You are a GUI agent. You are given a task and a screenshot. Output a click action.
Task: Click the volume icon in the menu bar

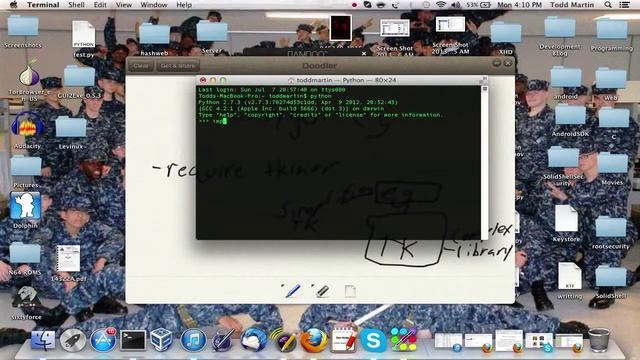click(x=456, y=5)
